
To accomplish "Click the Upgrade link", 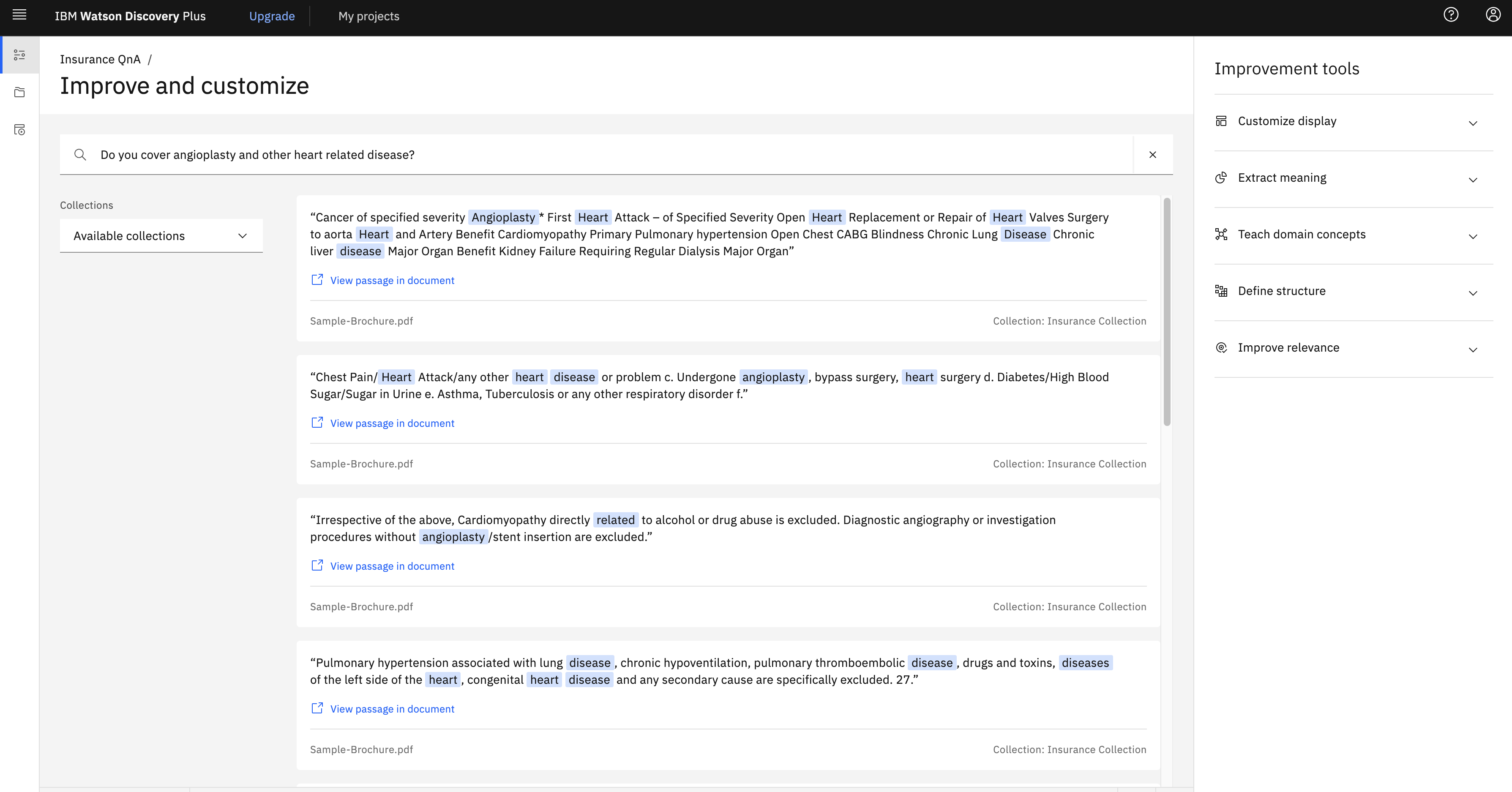I will [272, 16].
